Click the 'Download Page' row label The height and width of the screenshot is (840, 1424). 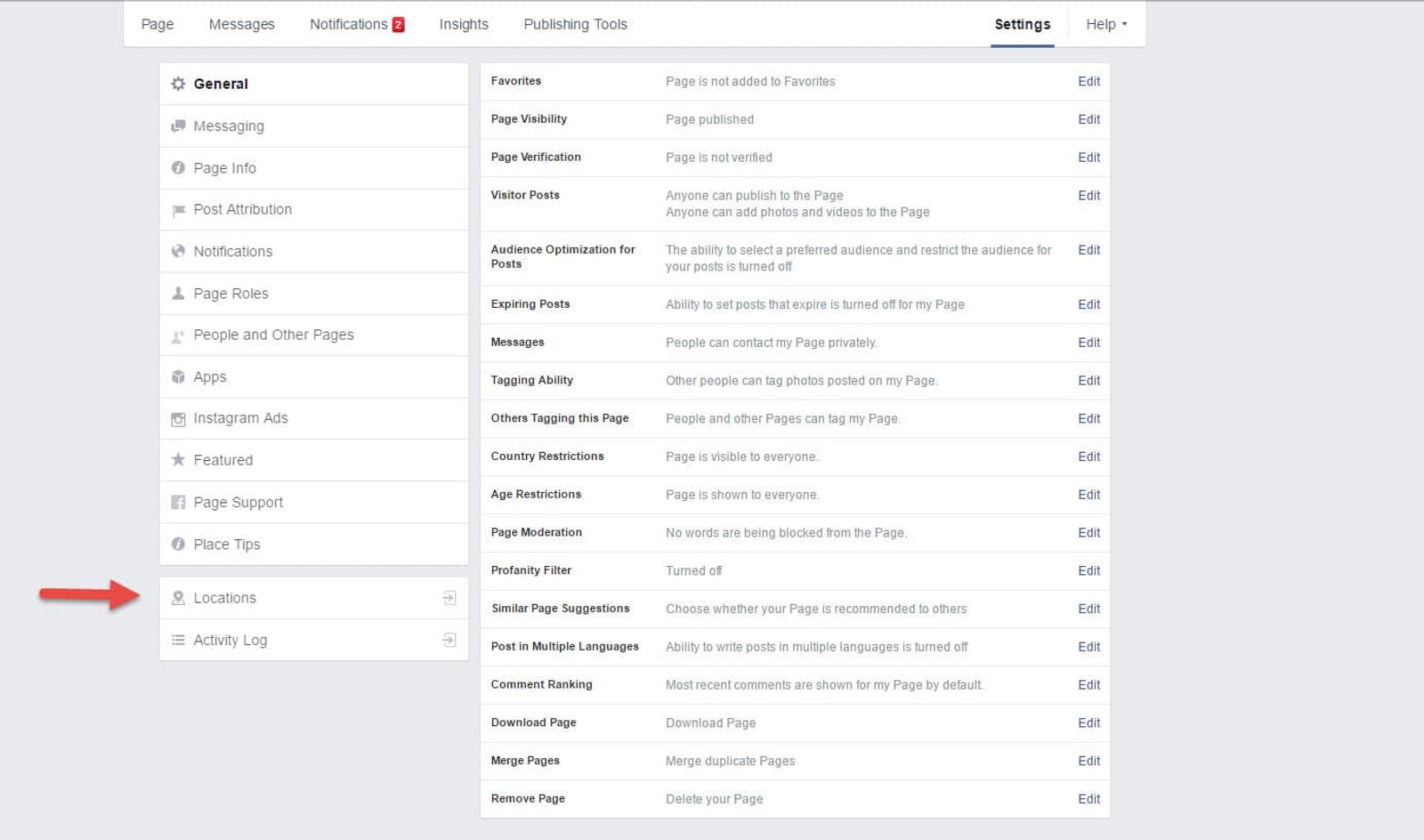click(533, 723)
